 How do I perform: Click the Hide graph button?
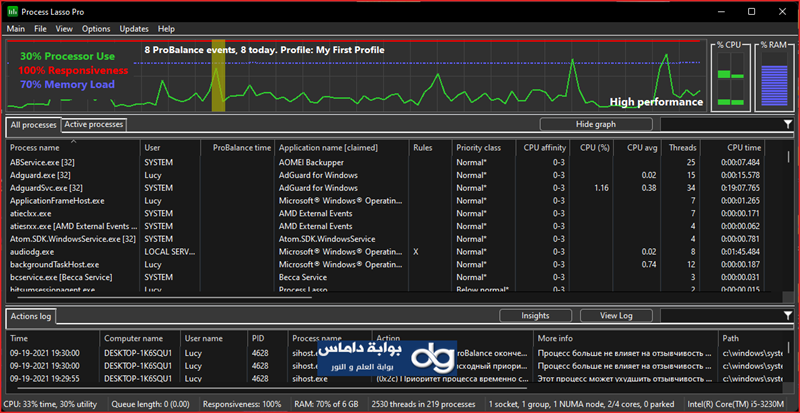click(x=596, y=124)
